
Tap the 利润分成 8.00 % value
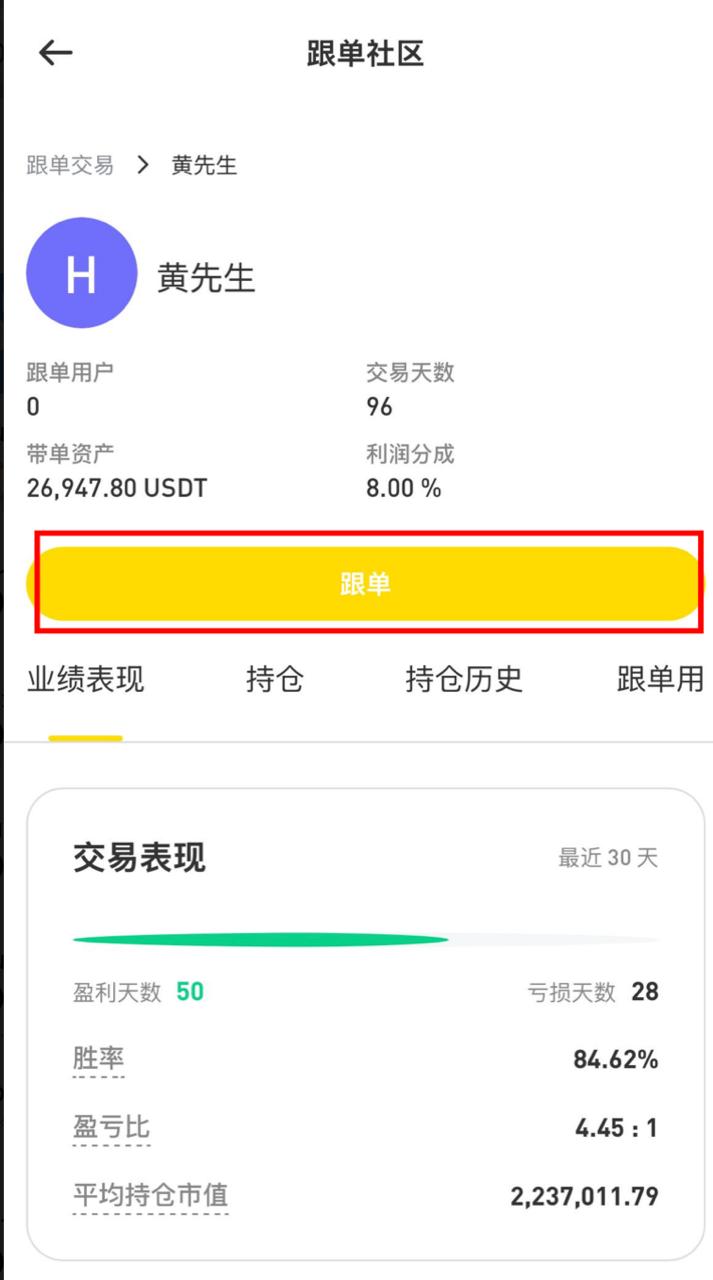click(x=404, y=489)
